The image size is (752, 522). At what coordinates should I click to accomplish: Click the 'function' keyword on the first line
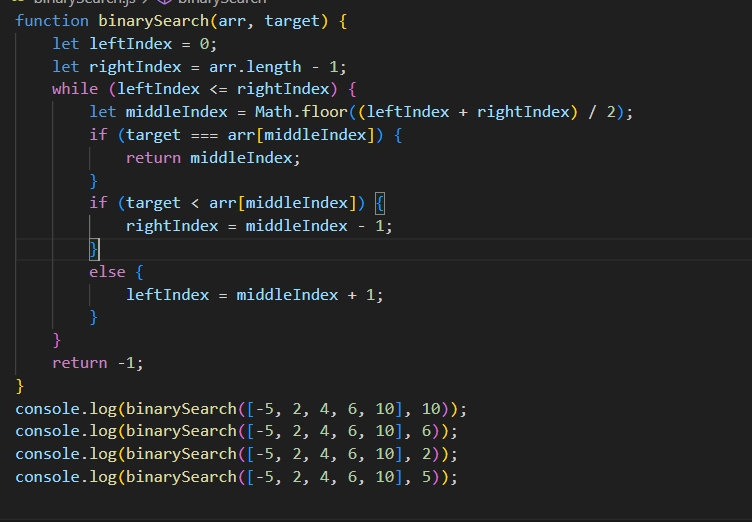(x=52, y=21)
